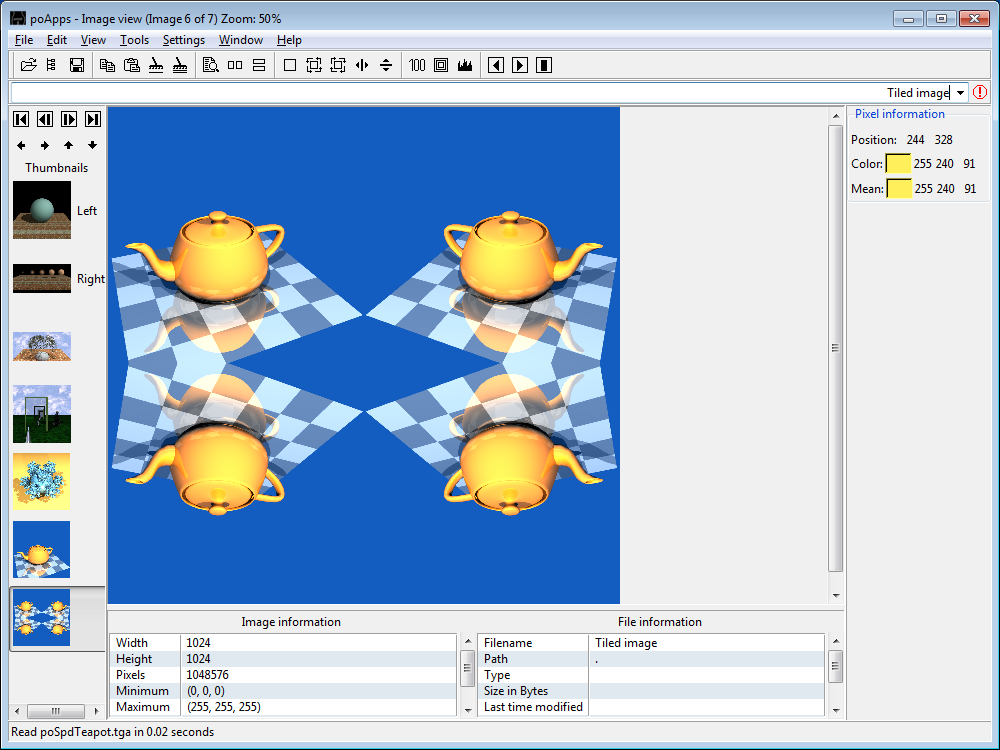Click the single empty square icon
Viewport: 1000px width, 750px height.
290,65
